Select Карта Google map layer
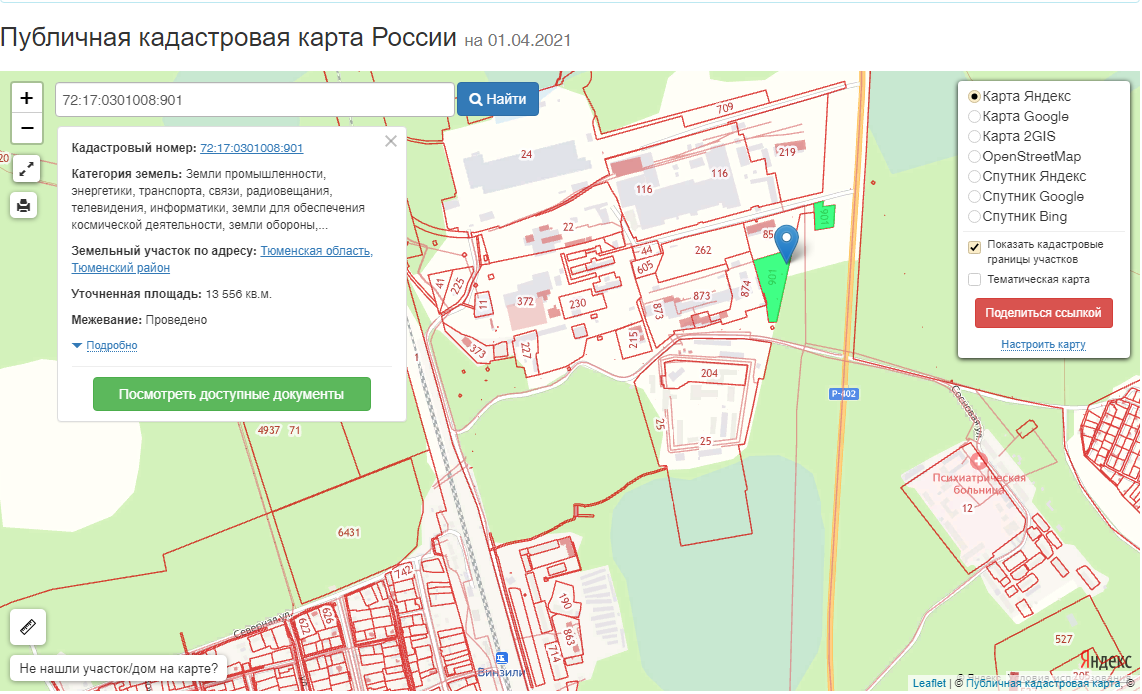The width and height of the screenshot is (1142, 694). (974, 117)
